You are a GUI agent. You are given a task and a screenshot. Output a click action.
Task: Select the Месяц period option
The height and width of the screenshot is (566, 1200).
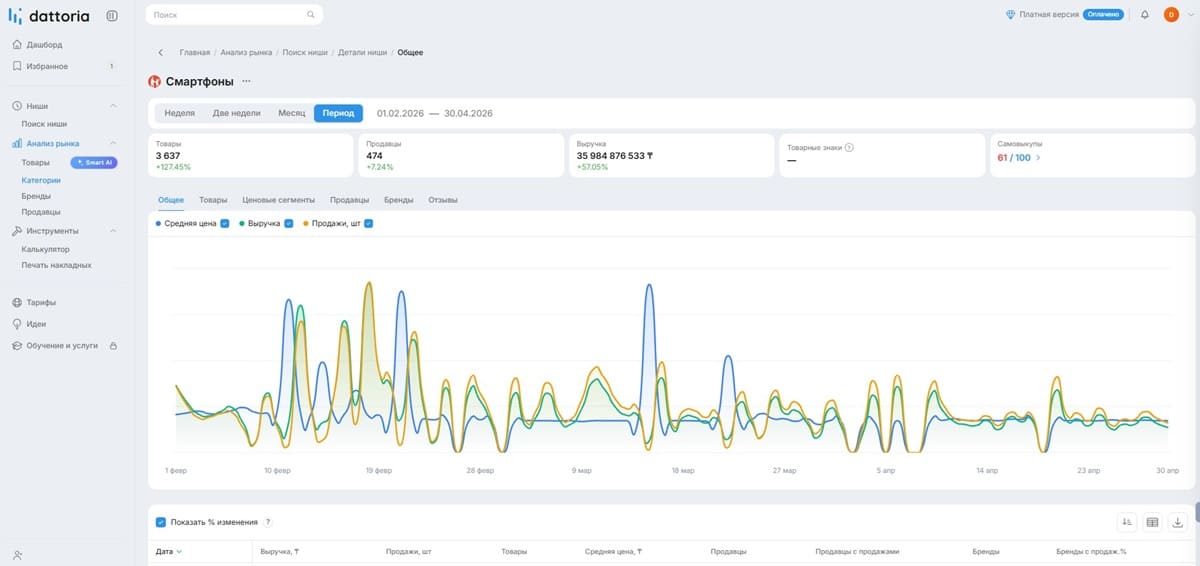point(292,113)
